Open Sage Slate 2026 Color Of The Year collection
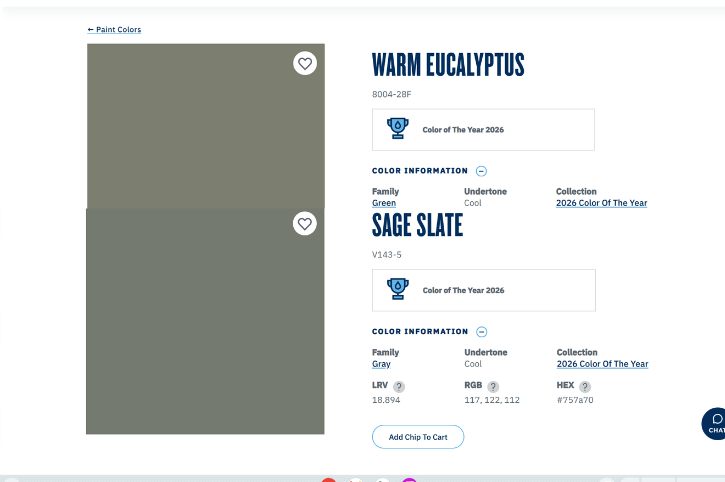 point(602,364)
